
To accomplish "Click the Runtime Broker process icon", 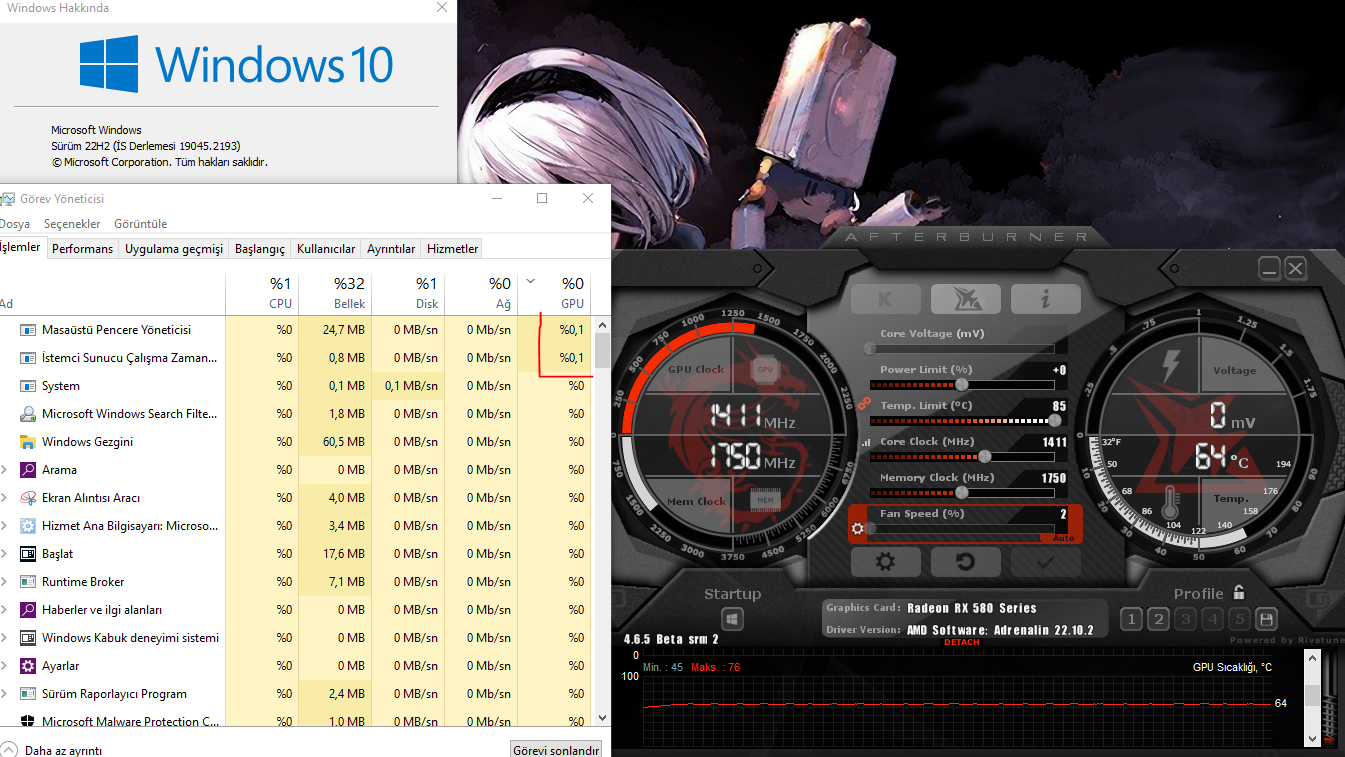I will click(x=28, y=582).
